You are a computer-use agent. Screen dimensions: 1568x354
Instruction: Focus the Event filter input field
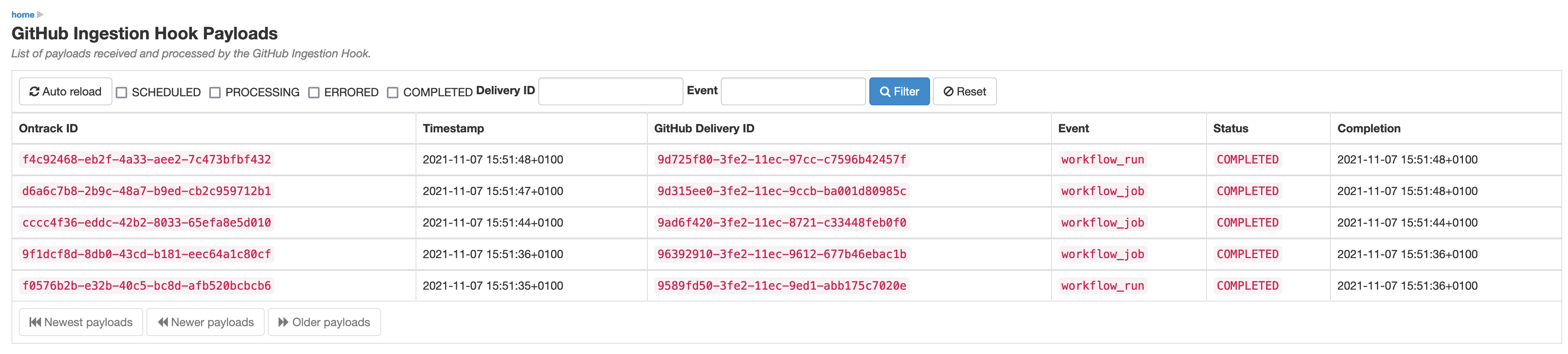point(793,91)
